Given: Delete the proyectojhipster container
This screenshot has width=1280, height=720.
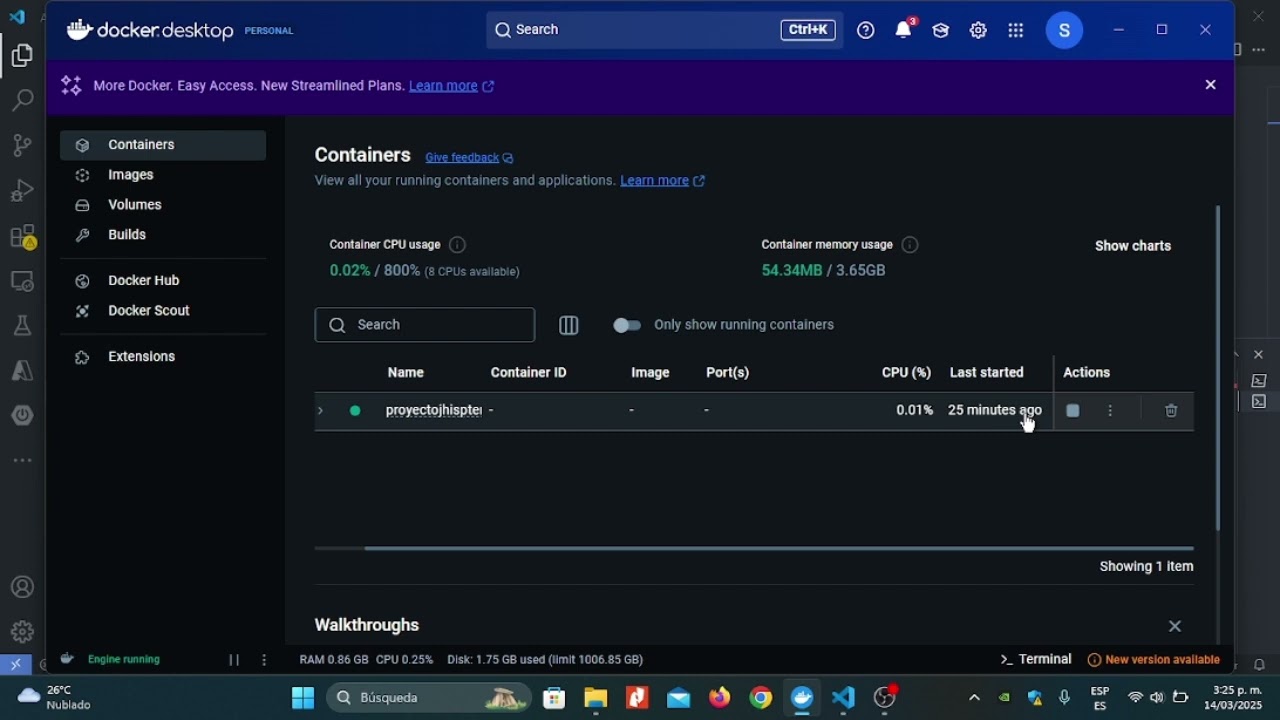Looking at the screenshot, I should pos(1171,411).
